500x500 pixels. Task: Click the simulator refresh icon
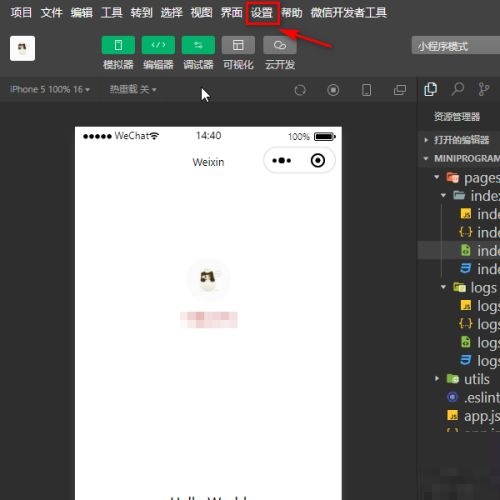tap(300, 90)
